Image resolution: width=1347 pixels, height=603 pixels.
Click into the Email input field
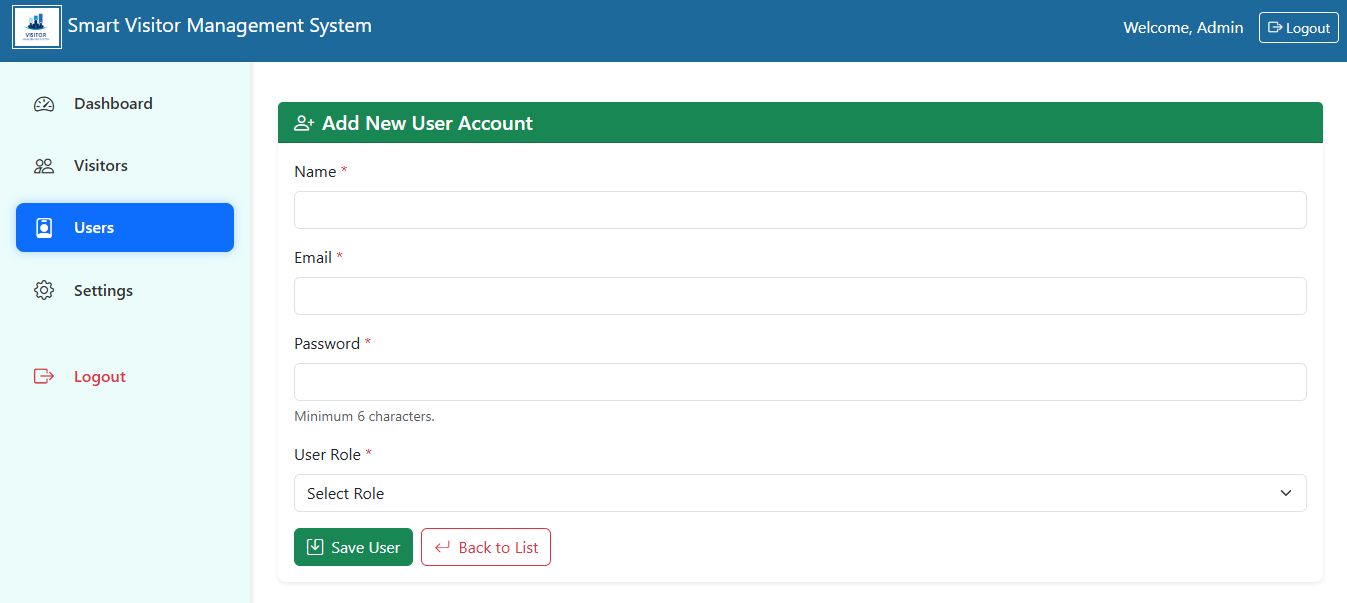[x=800, y=296]
